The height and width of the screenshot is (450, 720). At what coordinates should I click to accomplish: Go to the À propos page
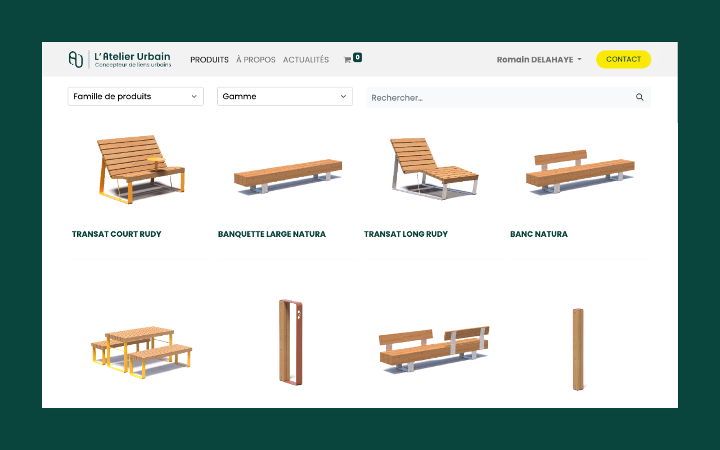tap(256, 60)
